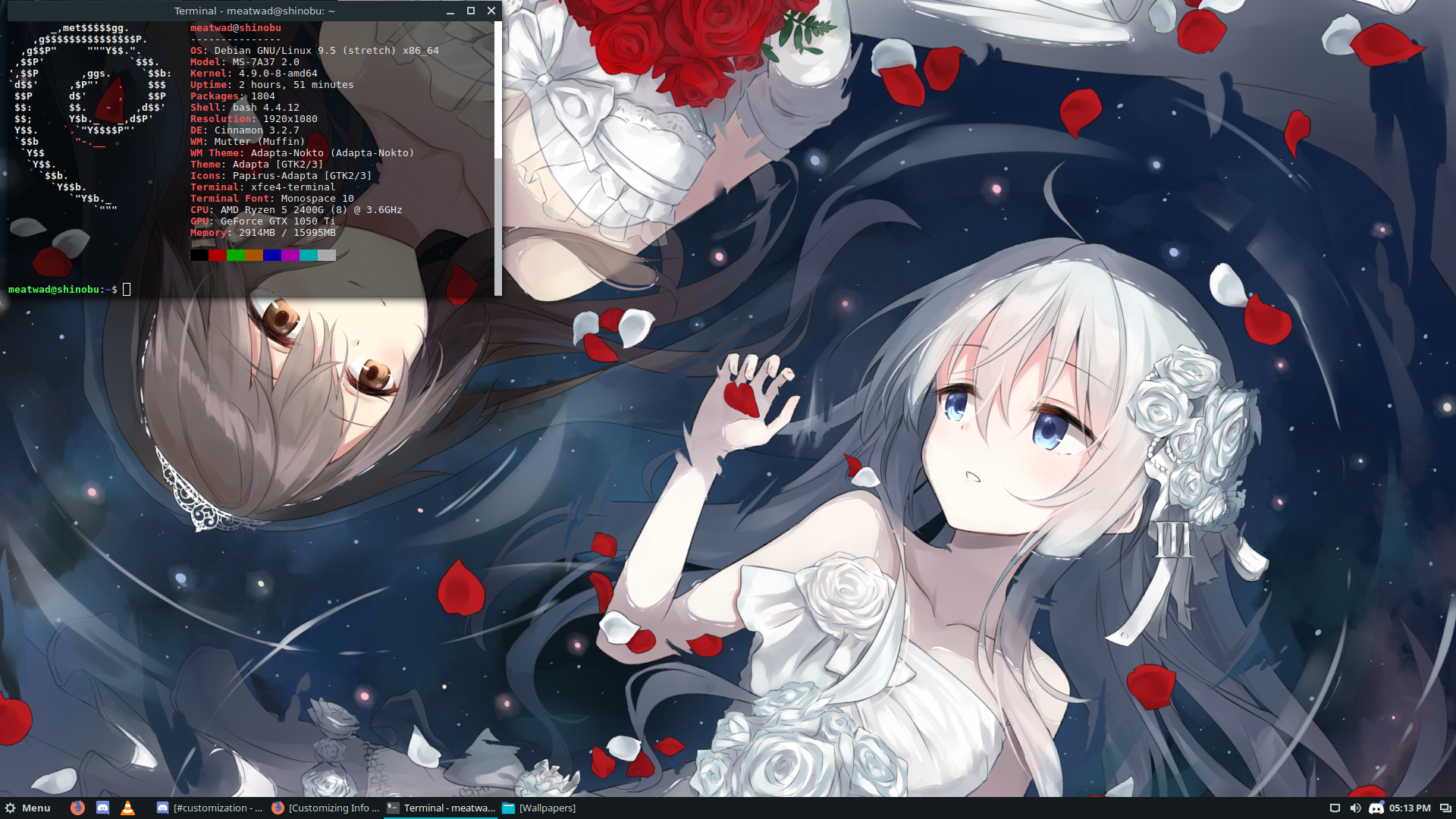Click the Terminal title bar text

tap(255, 11)
